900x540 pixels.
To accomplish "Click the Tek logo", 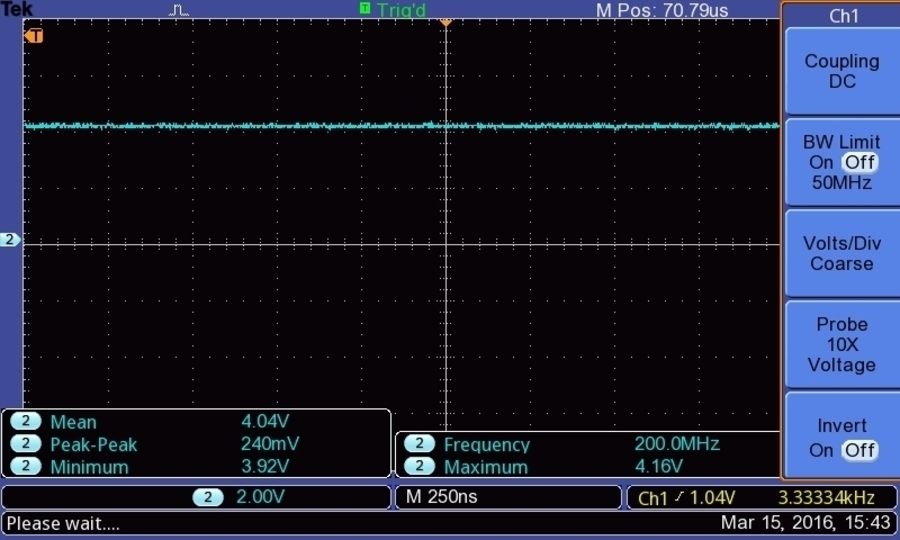I will click(17, 9).
